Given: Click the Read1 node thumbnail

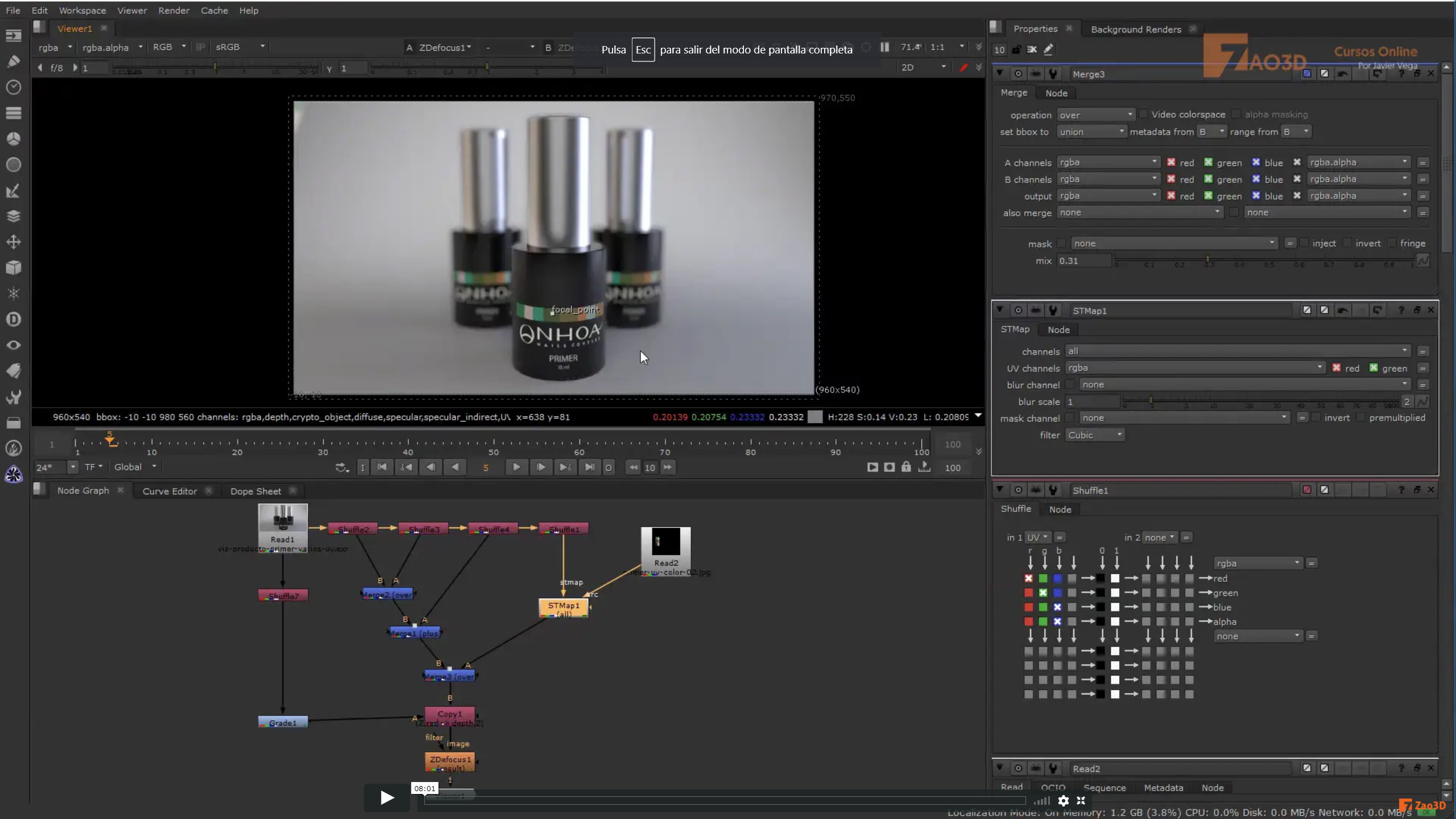Looking at the screenshot, I should 283,518.
